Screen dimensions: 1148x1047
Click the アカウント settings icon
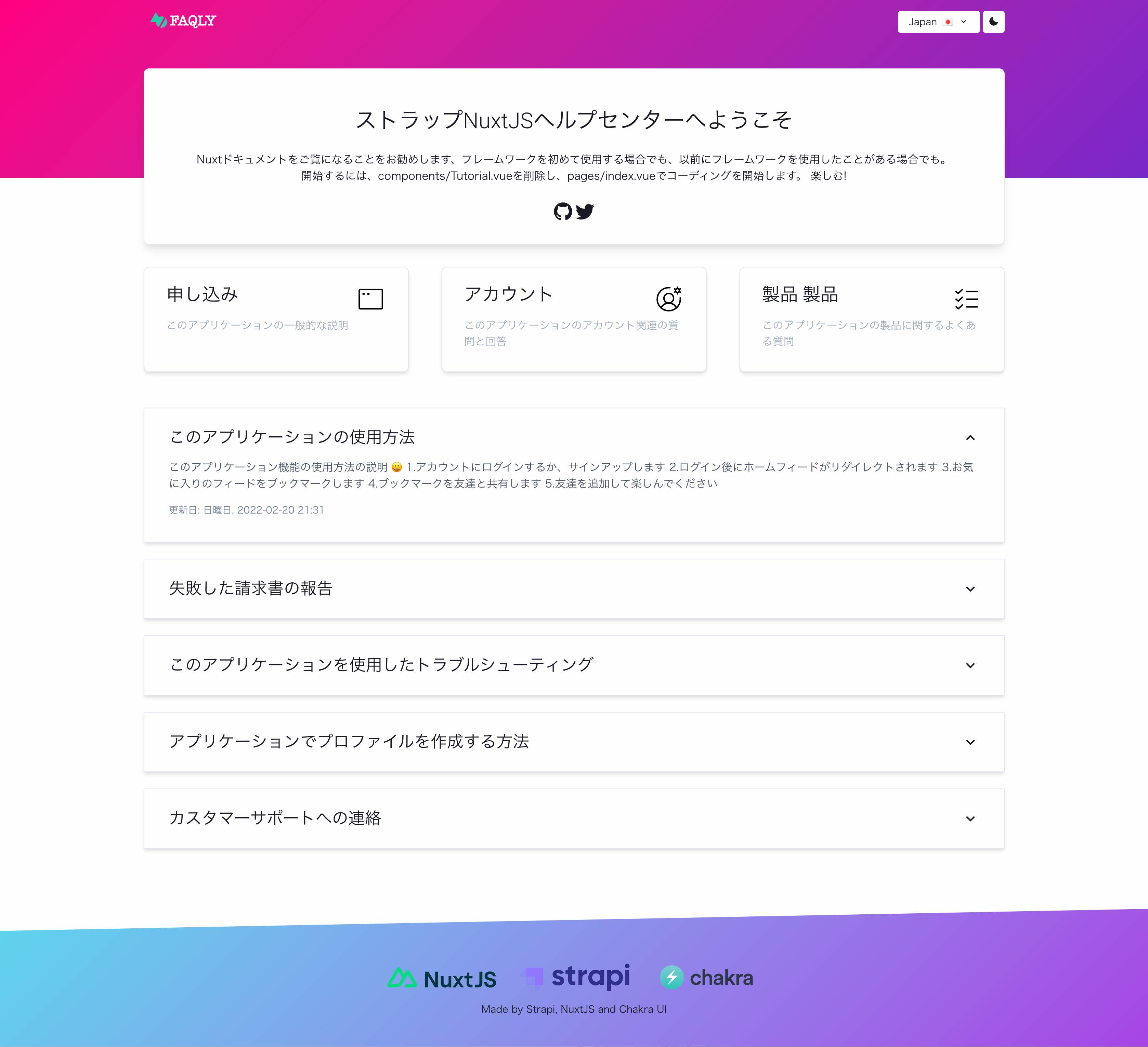pyautogui.click(x=668, y=297)
